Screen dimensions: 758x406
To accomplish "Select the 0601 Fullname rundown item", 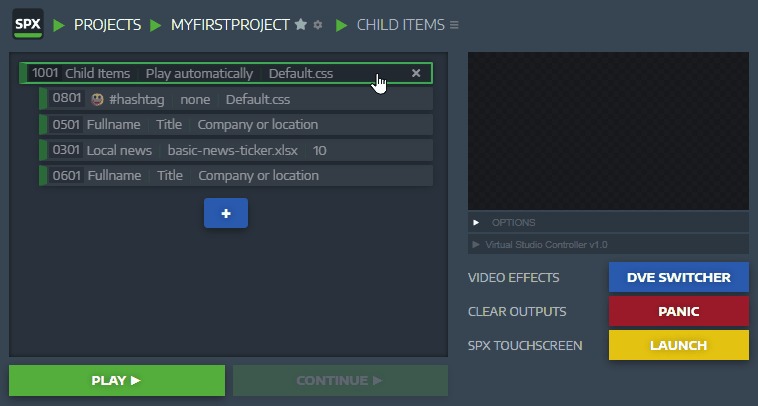I will click(236, 175).
